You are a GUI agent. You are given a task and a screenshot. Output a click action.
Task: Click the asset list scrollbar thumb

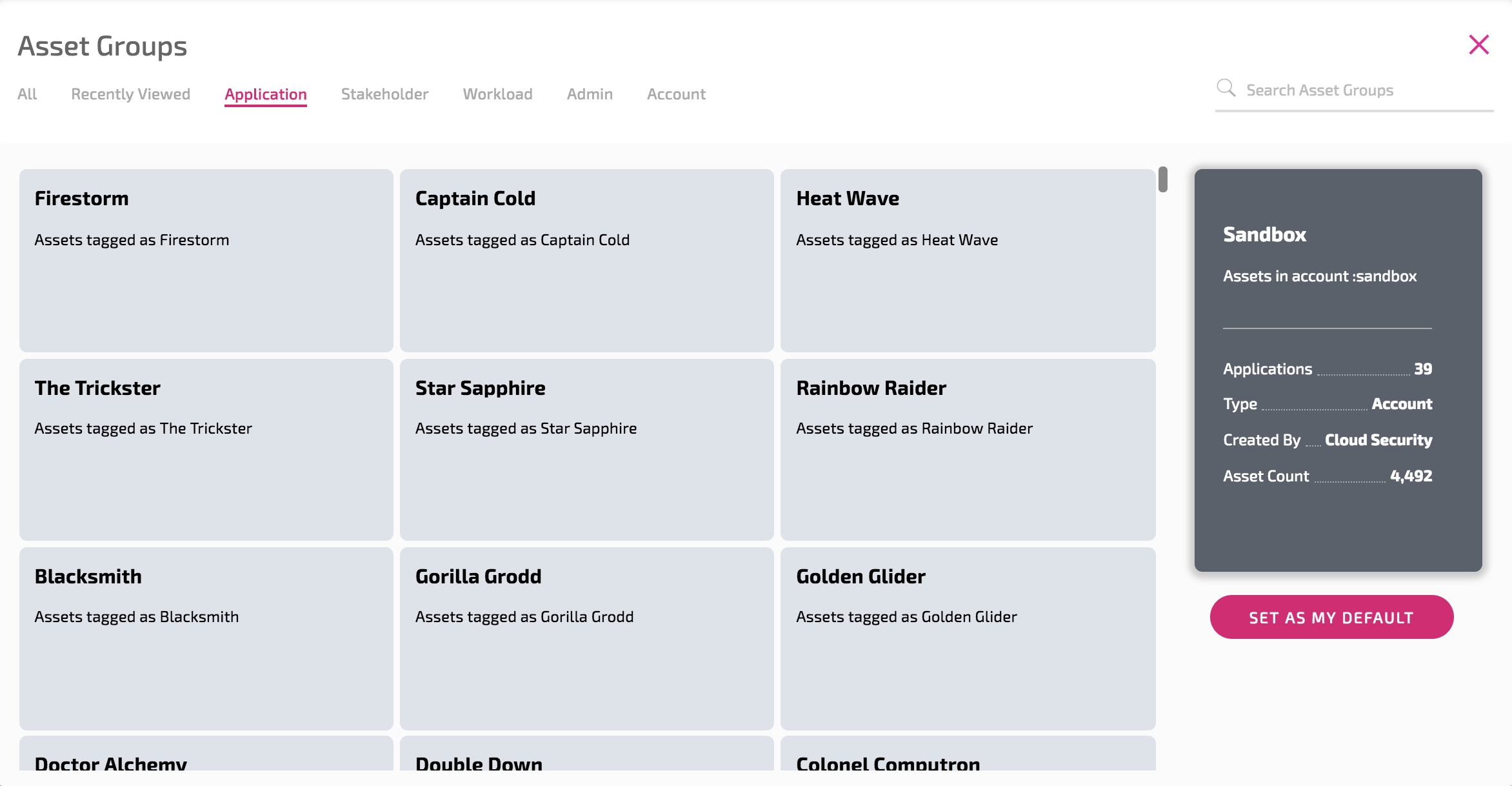pos(1162,179)
